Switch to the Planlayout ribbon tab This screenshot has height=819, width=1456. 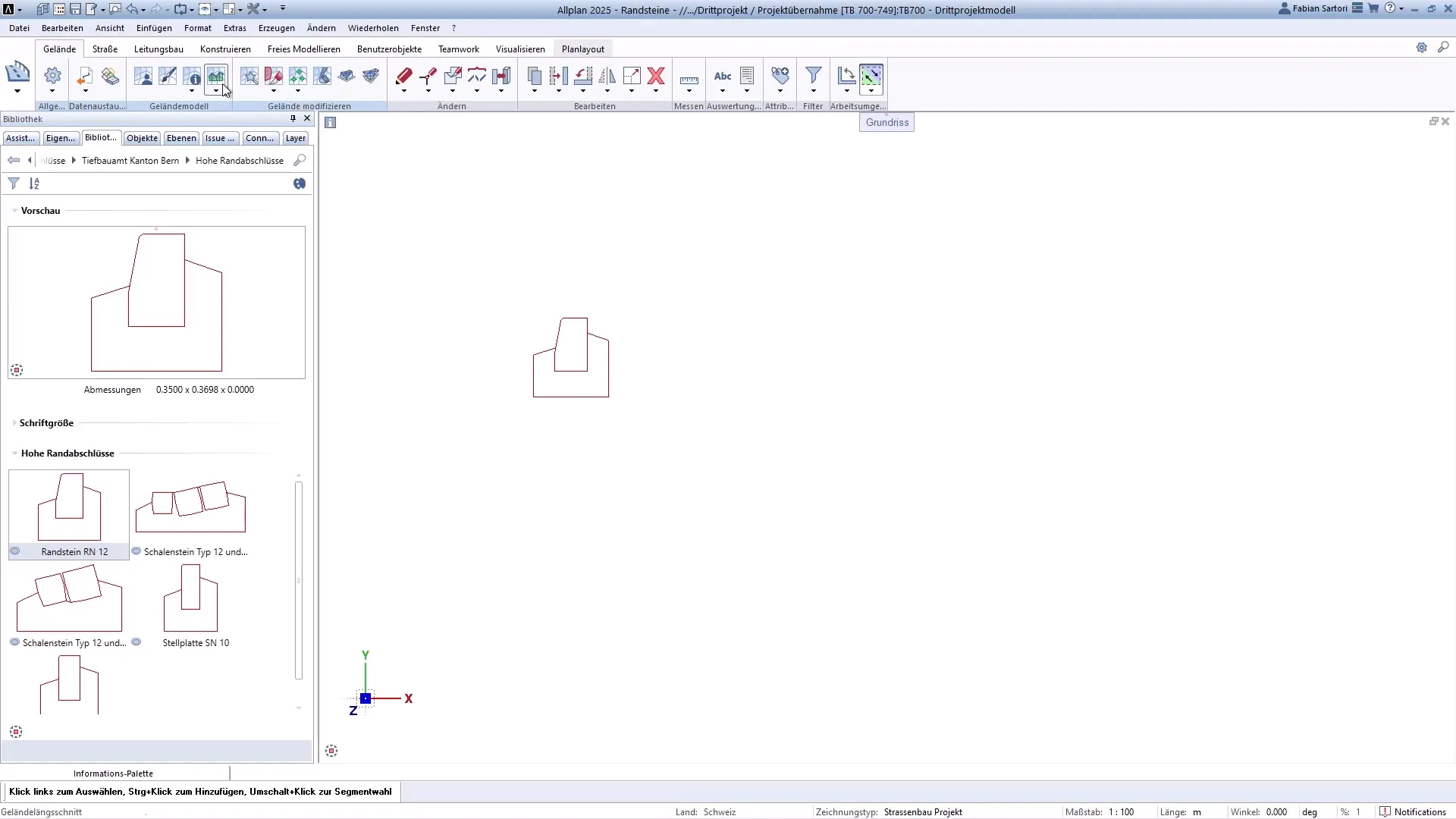pyautogui.click(x=582, y=49)
